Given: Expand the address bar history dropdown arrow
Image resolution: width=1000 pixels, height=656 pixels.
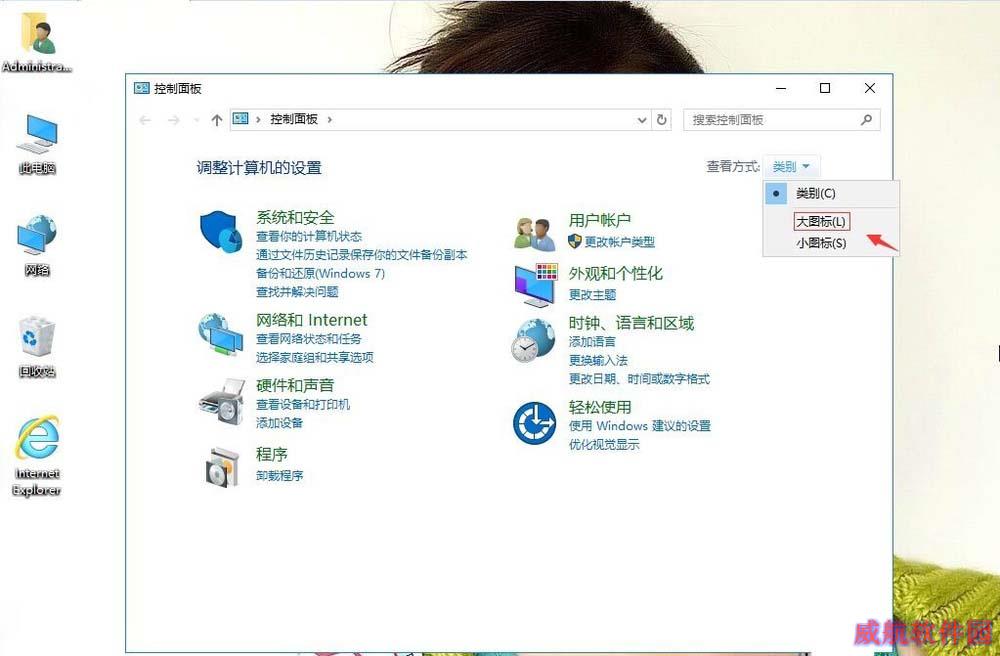Looking at the screenshot, I should point(642,120).
